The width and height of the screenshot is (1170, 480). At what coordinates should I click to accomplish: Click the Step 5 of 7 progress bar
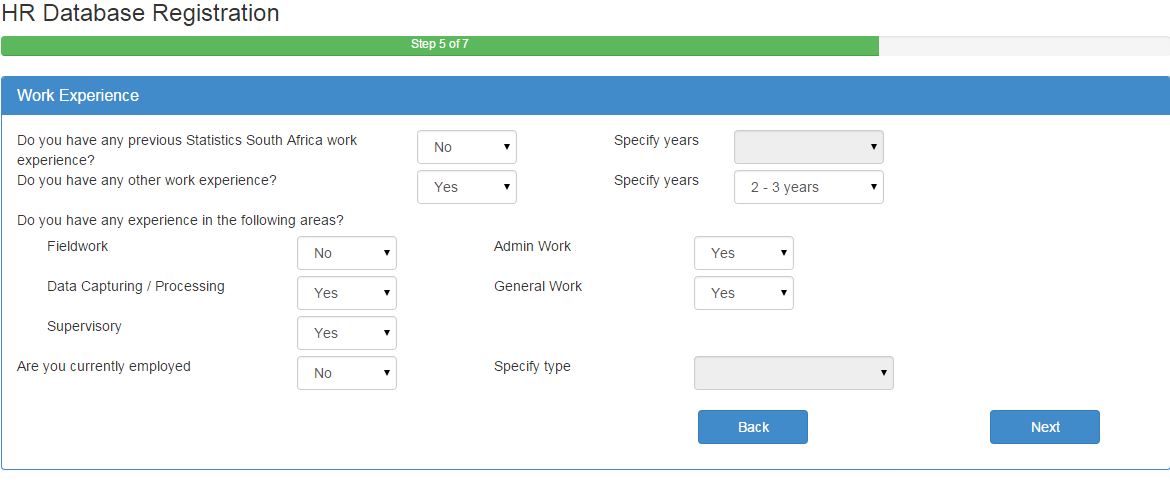[439, 46]
